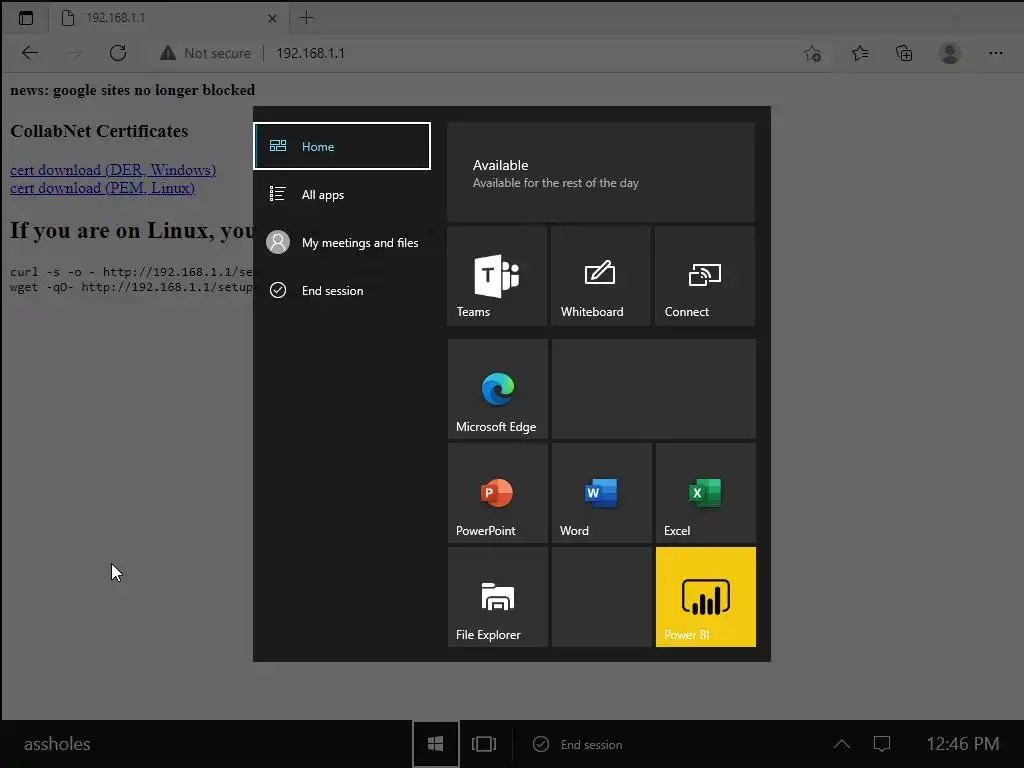This screenshot has width=1024, height=768.
Task: Open Edge Settings and more menu
Action: (x=995, y=53)
